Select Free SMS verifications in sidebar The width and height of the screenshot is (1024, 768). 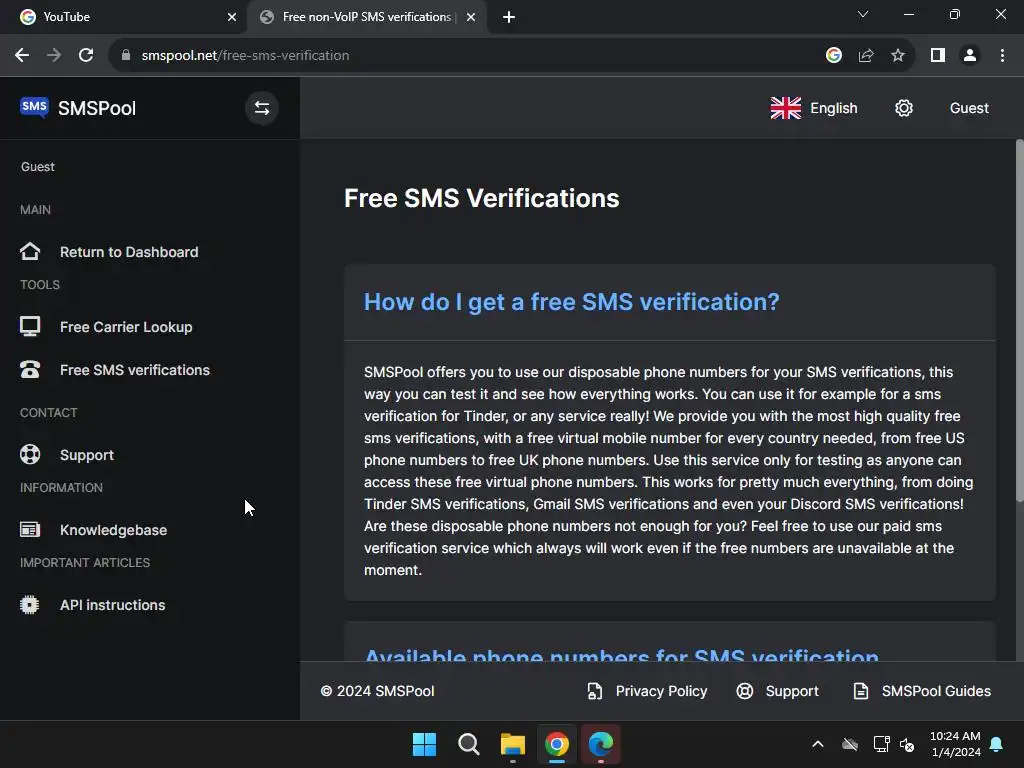pos(135,370)
